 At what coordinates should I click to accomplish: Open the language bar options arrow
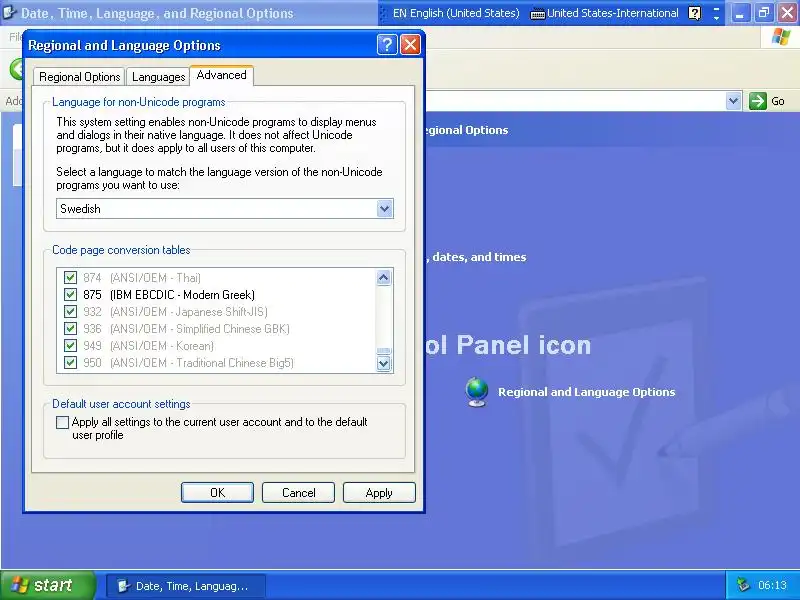[716, 17]
